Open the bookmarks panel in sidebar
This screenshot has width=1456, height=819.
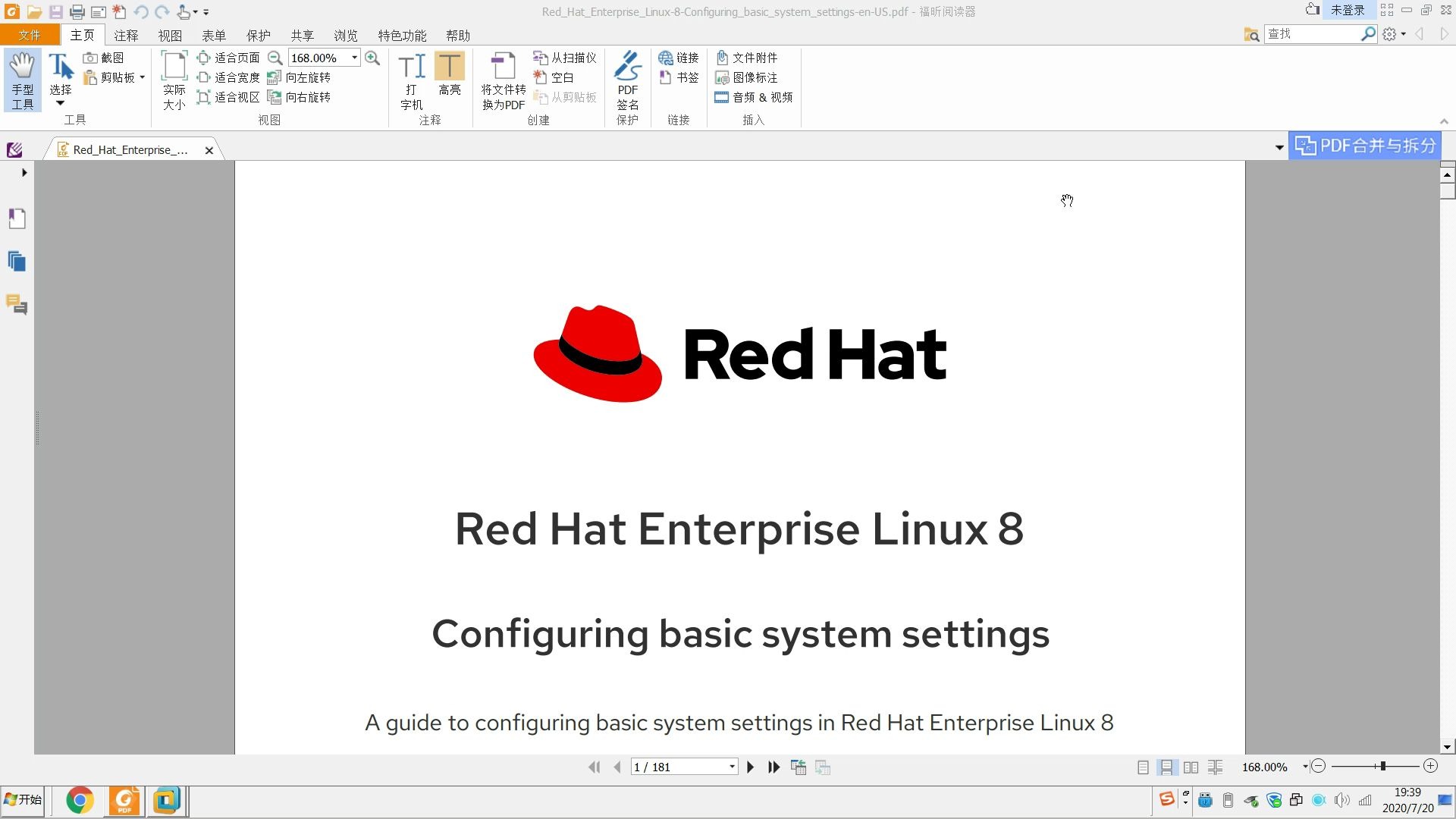point(17,219)
